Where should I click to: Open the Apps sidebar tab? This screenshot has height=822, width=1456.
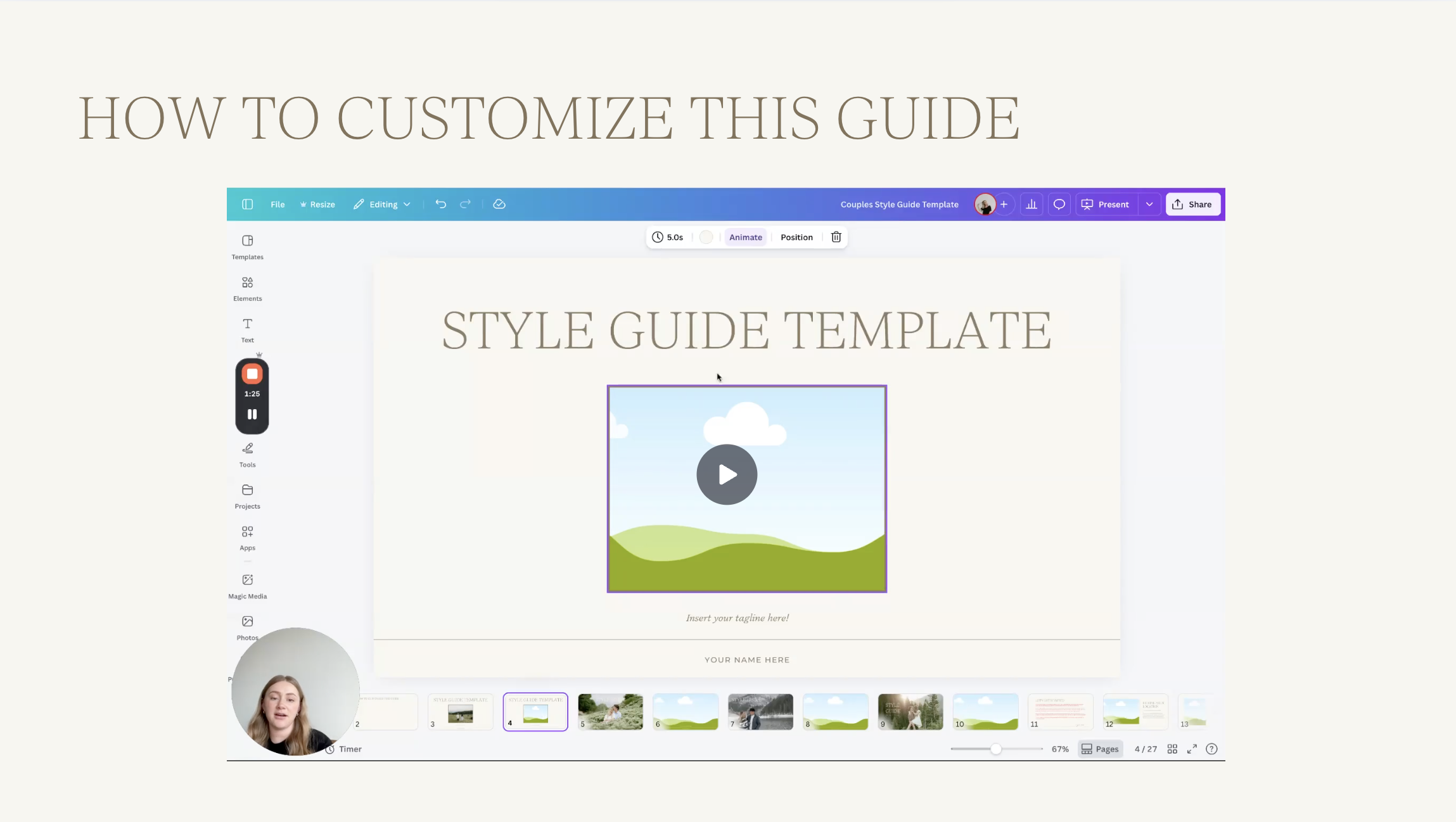click(x=247, y=538)
